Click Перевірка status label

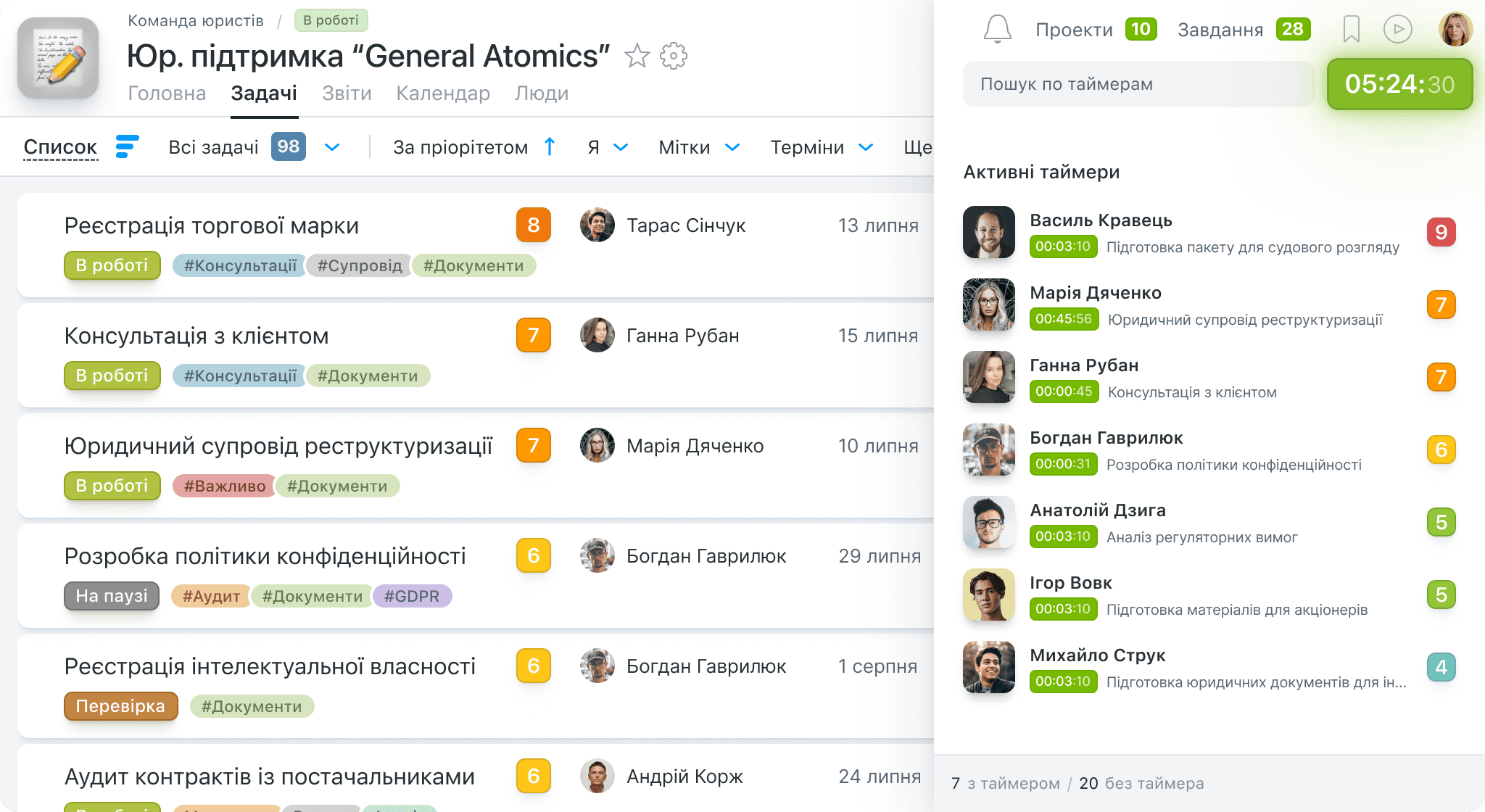tap(120, 706)
